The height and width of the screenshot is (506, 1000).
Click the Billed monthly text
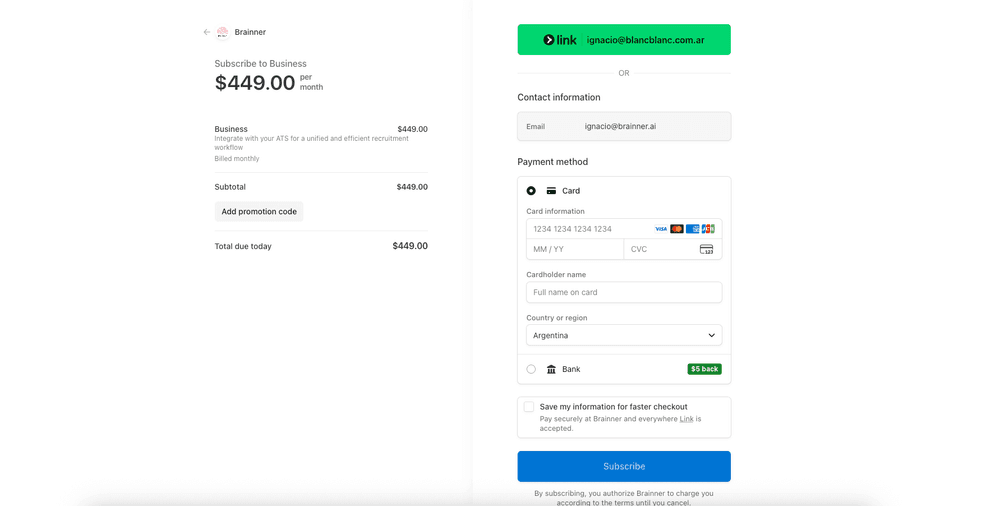[x=237, y=159]
